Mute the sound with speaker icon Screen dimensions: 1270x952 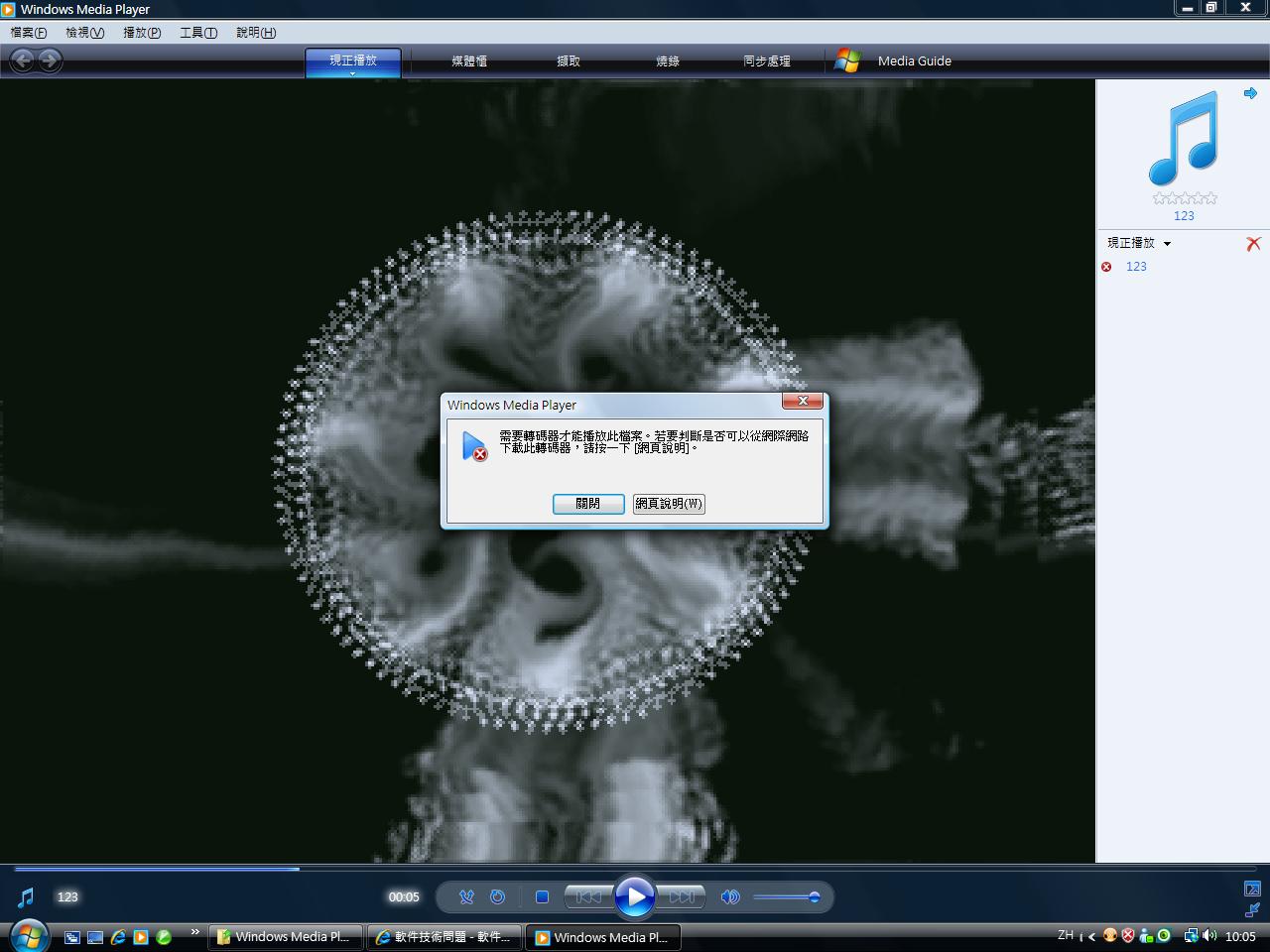(x=730, y=897)
